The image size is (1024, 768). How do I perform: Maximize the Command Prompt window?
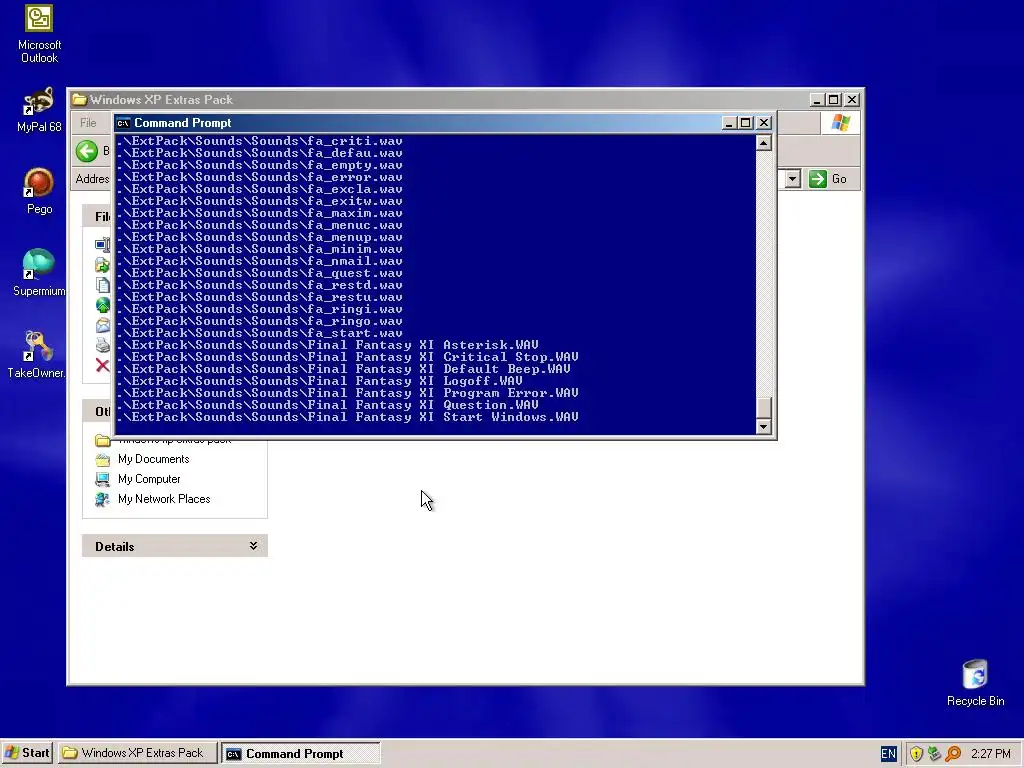(746, 123)
